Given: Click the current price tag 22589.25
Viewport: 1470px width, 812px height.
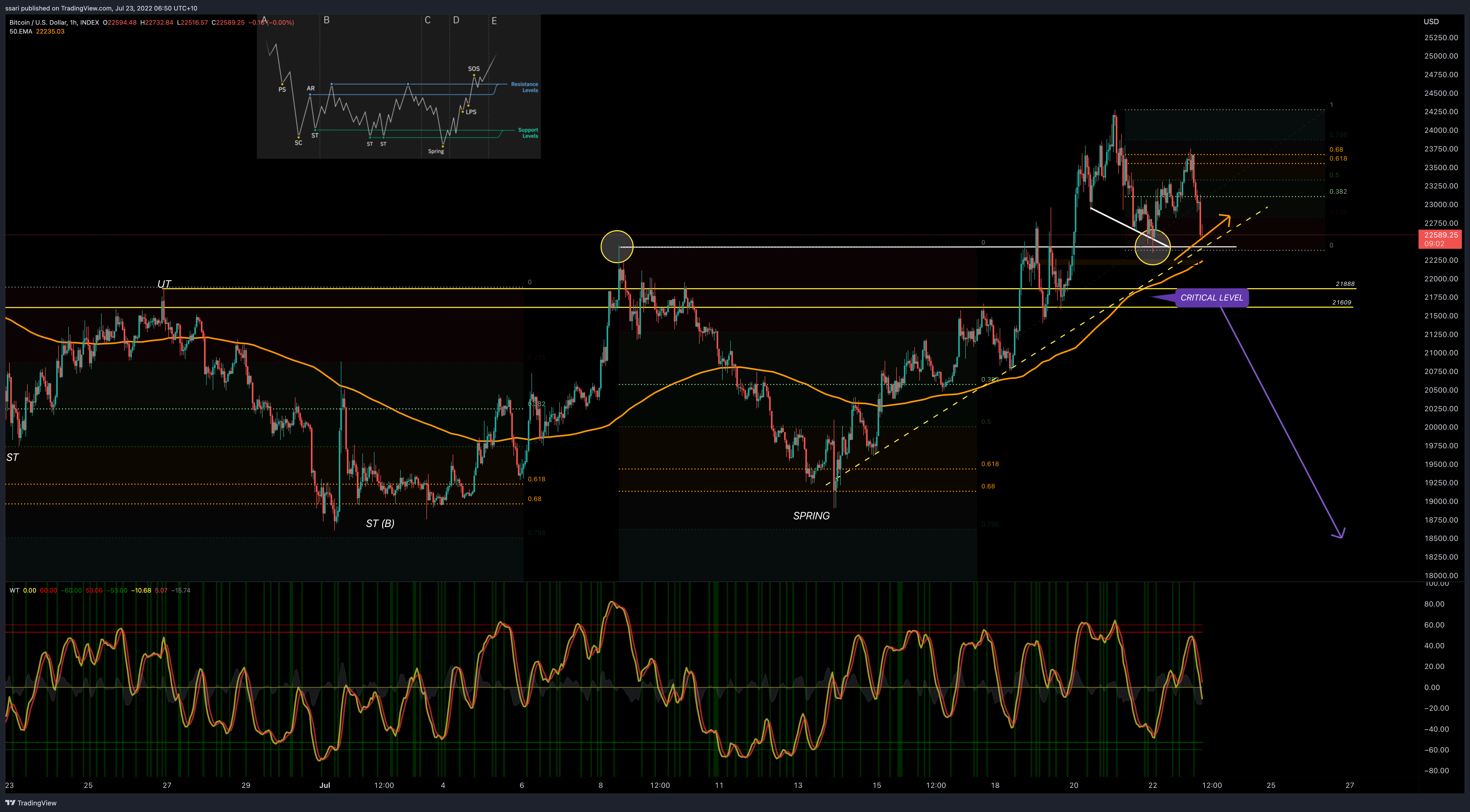Looking at the screenshot, I should [x=1441, y=239].
